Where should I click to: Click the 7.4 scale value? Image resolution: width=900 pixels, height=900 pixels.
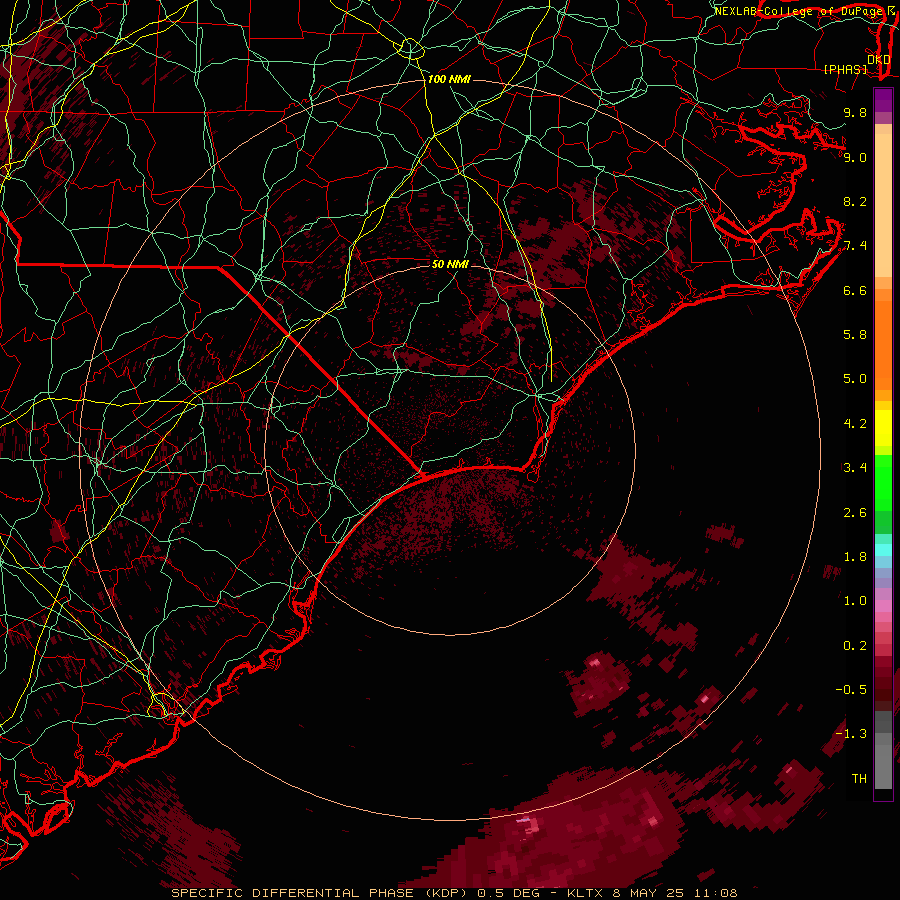tap(855, 246)
